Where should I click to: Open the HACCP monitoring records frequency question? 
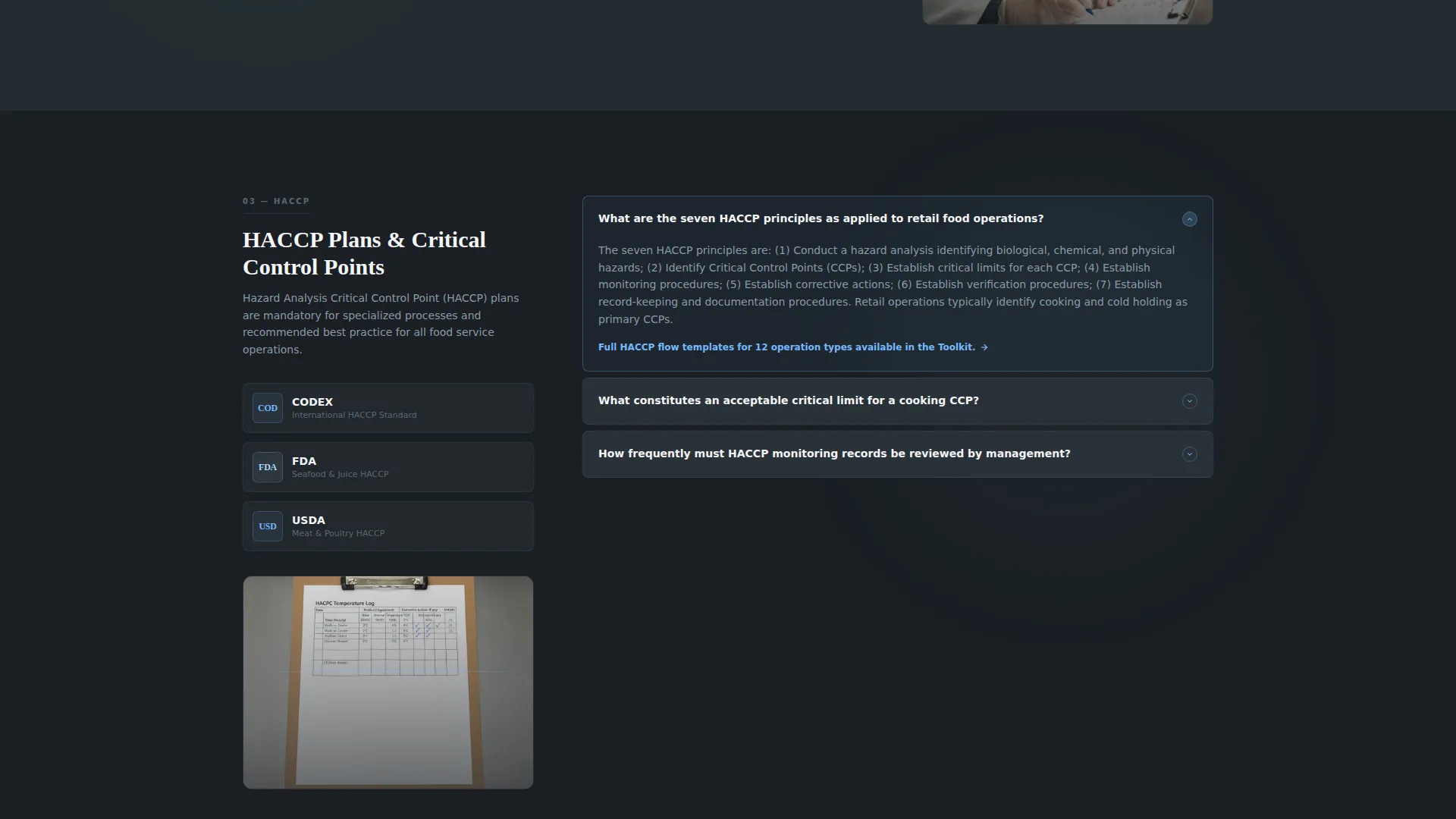coord(897,454)
